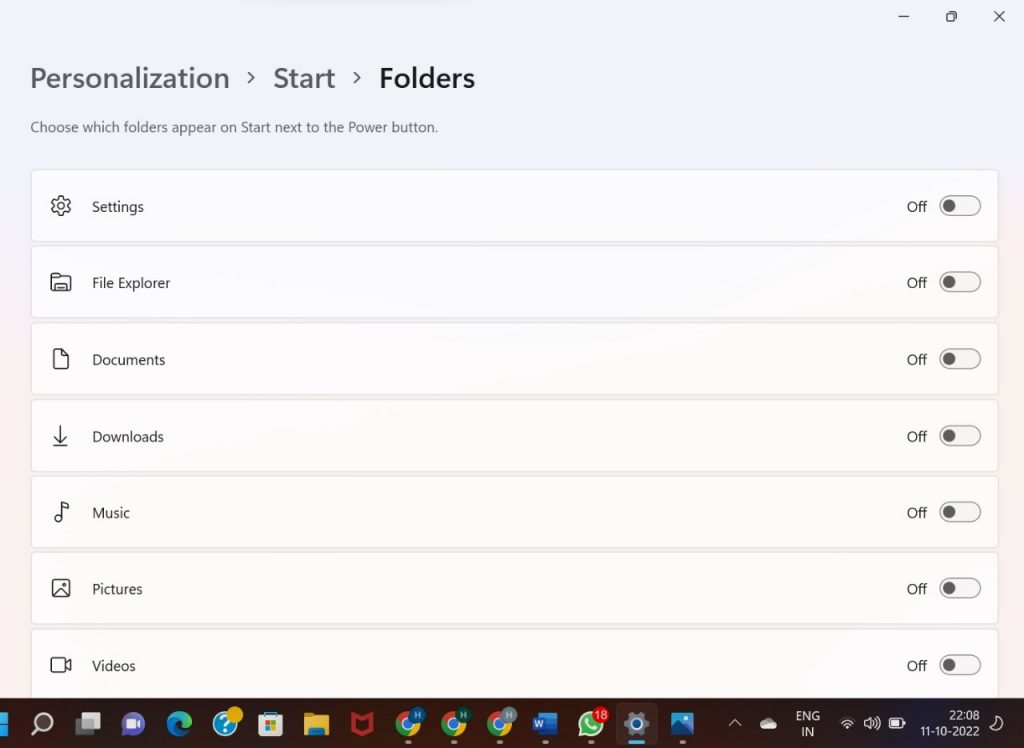Open WhatsApp with 18 notifications

[591, 723]
